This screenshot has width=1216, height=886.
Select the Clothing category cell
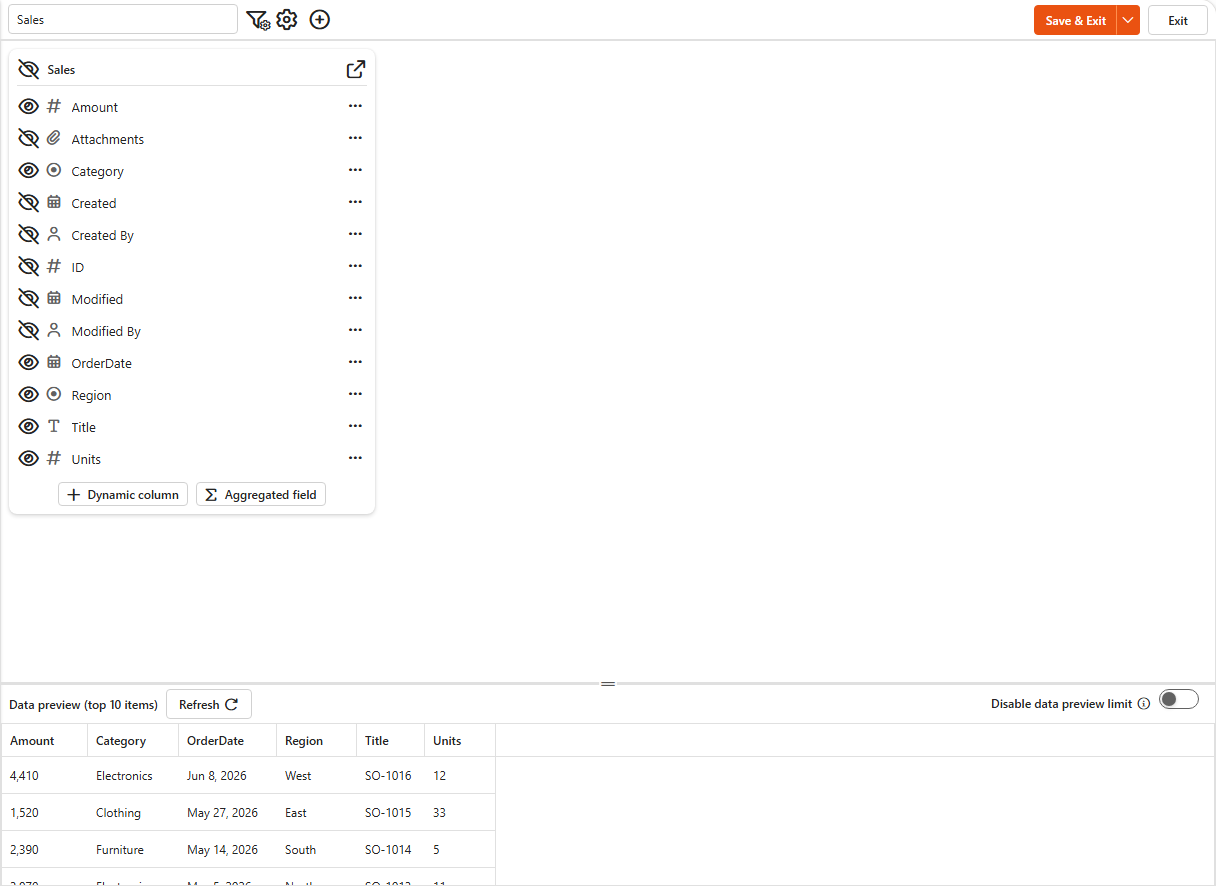point(133,813)
